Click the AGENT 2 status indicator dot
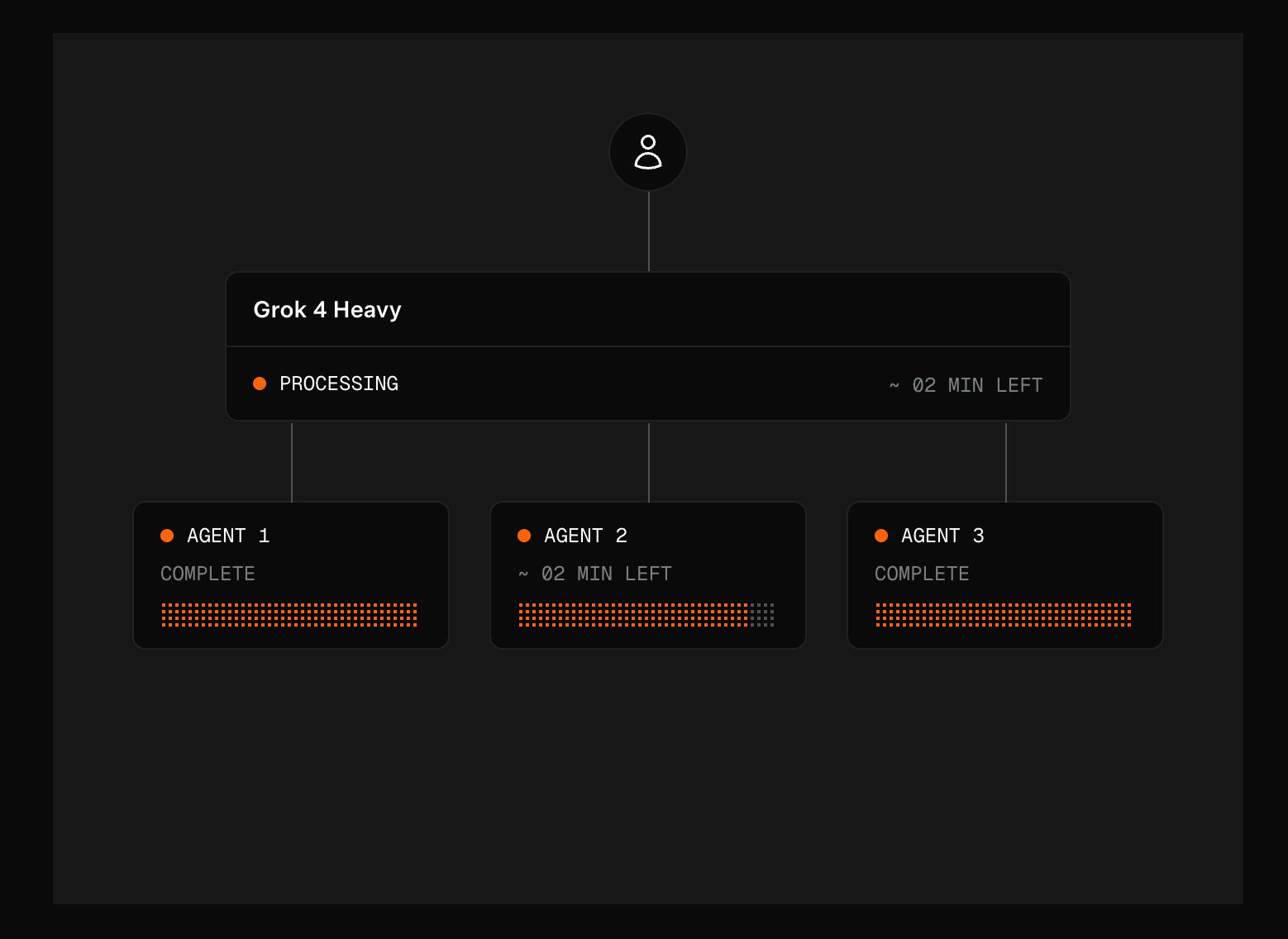Viewport: 1288px width, 939px height. coord(524,535)
